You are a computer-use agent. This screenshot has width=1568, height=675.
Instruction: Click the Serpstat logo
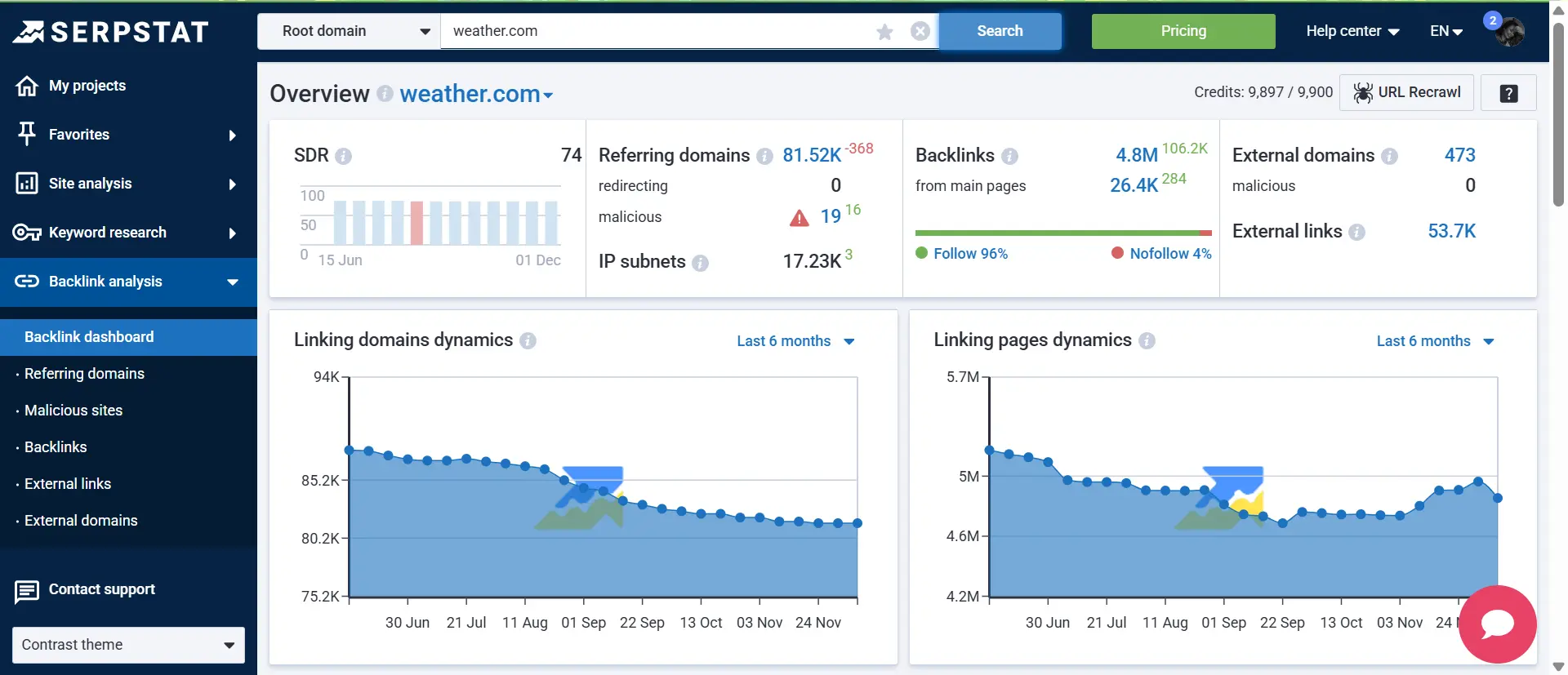coord(112,32)
